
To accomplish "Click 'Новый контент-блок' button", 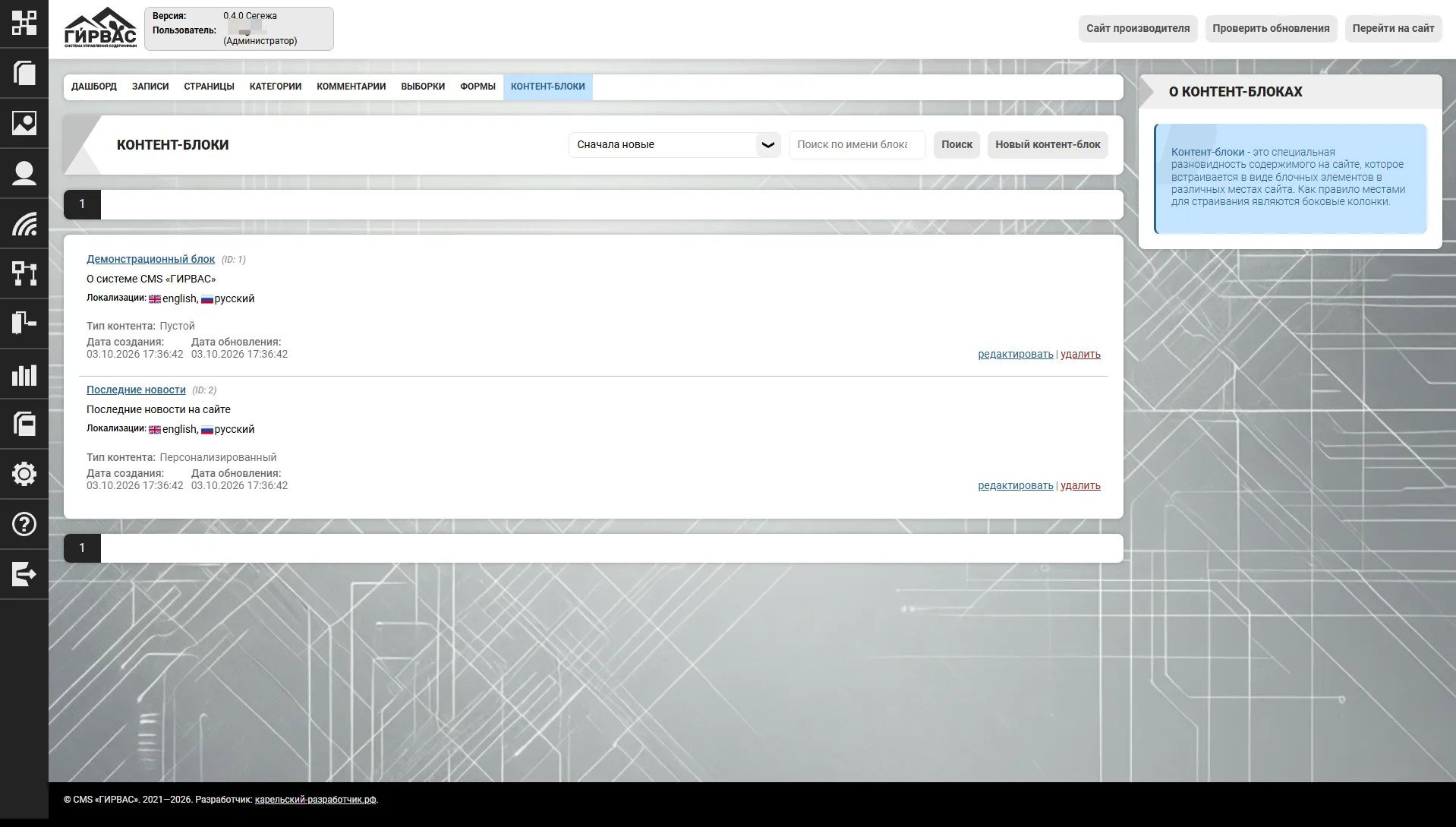I will 1048,144.
